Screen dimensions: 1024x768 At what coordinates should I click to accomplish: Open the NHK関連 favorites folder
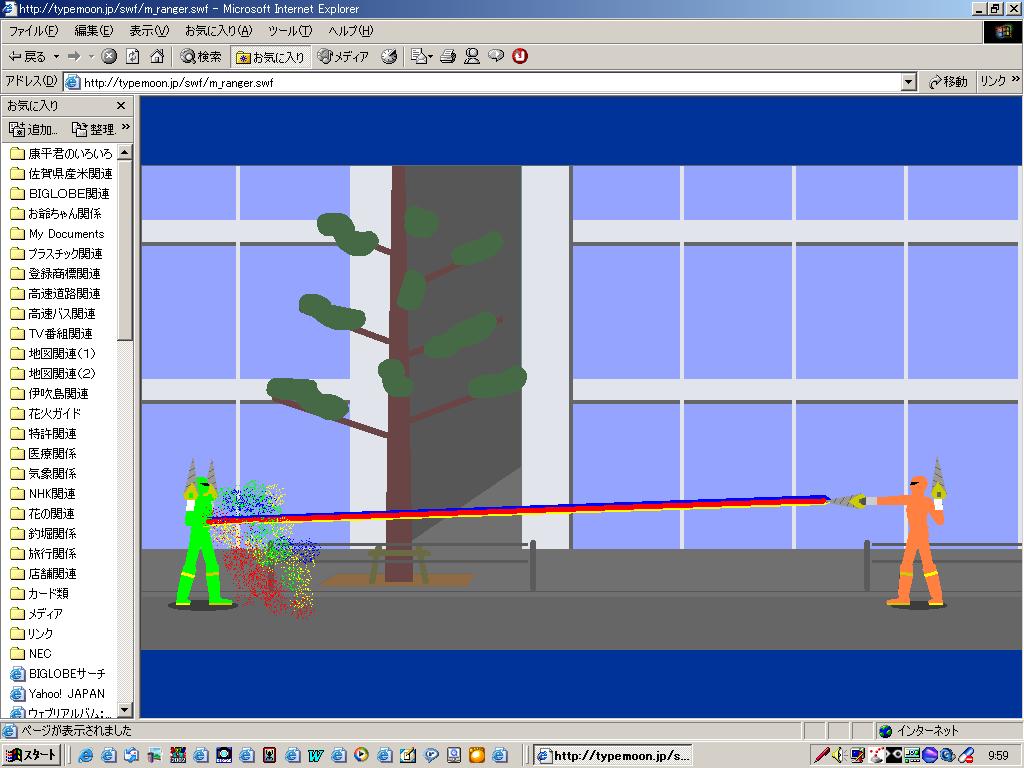coord(43,494)
